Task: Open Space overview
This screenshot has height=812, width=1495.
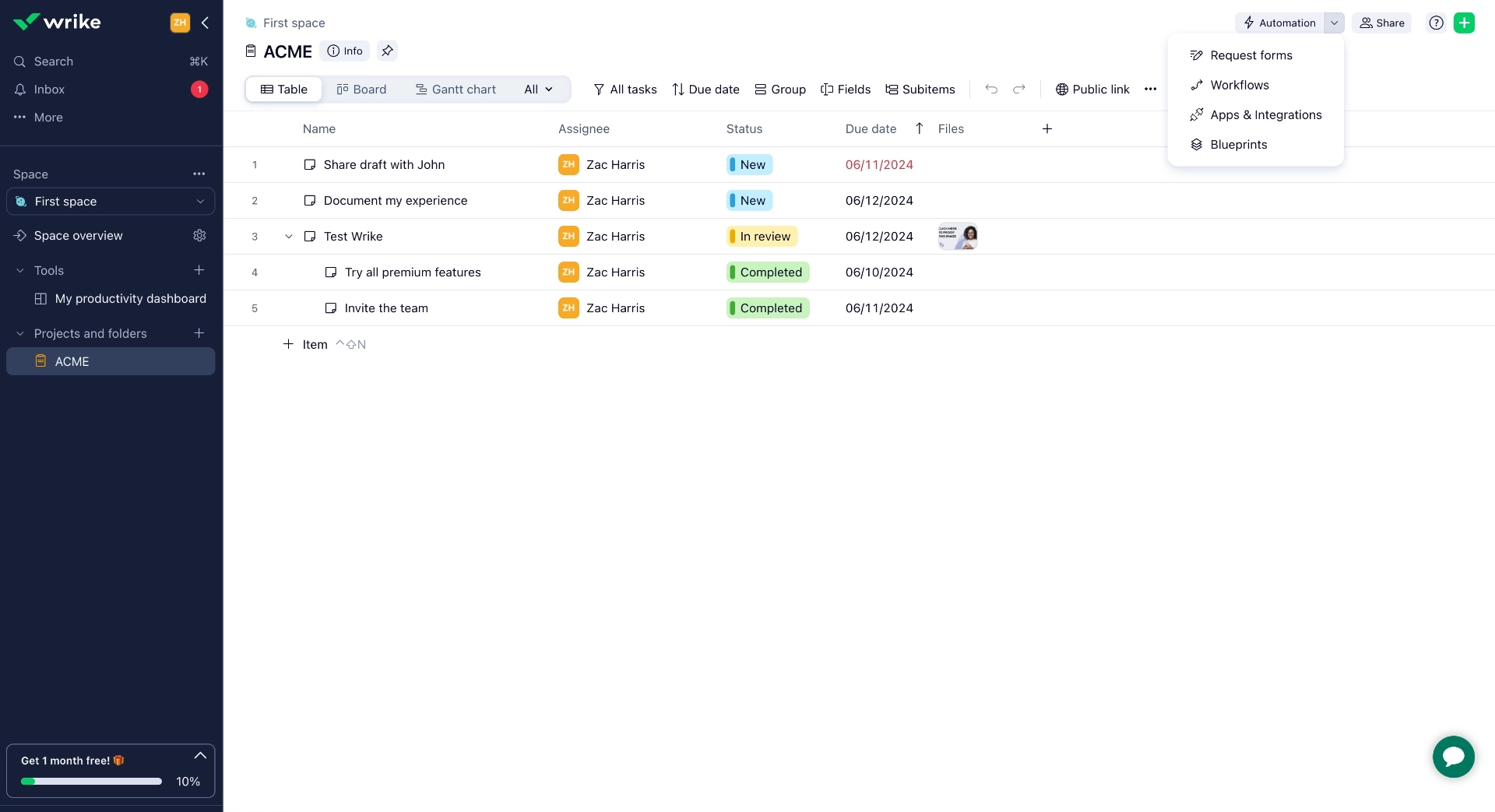Action: coord(78,236)
